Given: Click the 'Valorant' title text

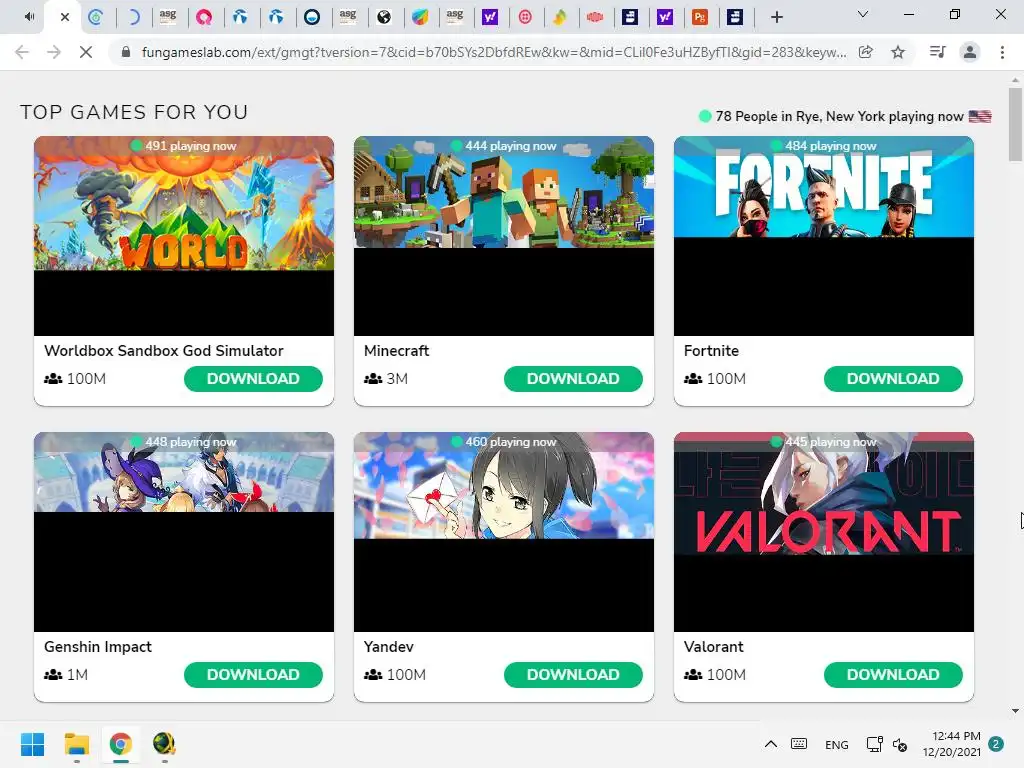Looking at the screenshot, I should pos(713,647).
